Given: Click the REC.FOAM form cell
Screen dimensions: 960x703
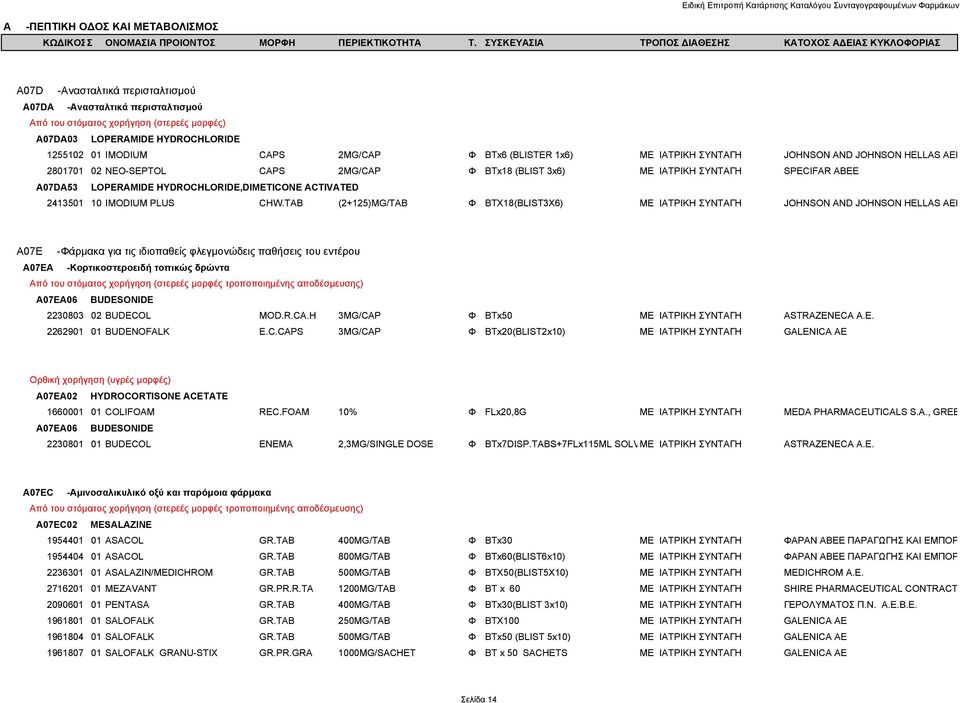Looking at the screenshot, I should (x=284, y=412).
